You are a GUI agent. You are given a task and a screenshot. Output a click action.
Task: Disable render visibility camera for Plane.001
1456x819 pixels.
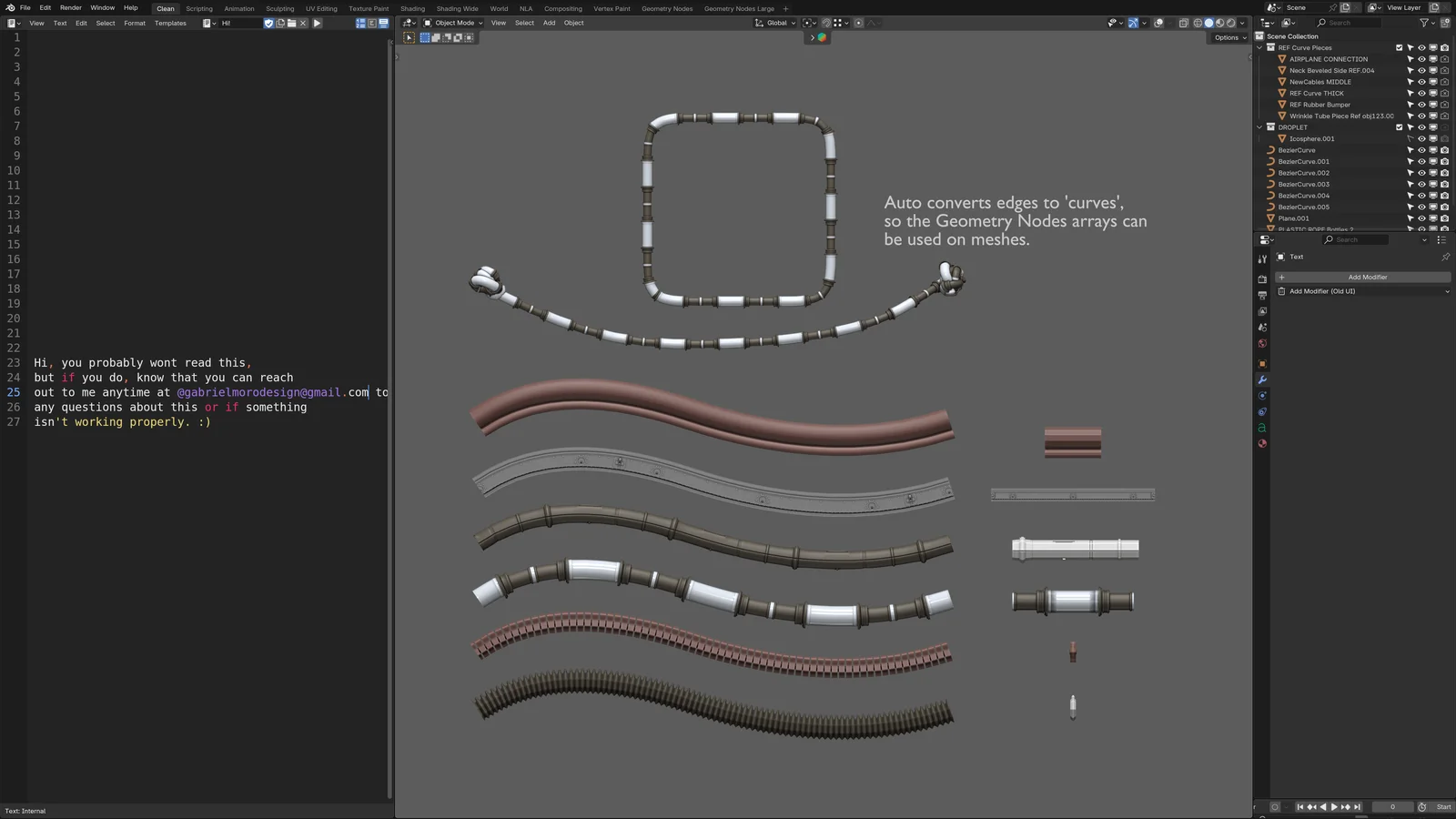[1443, 217]
